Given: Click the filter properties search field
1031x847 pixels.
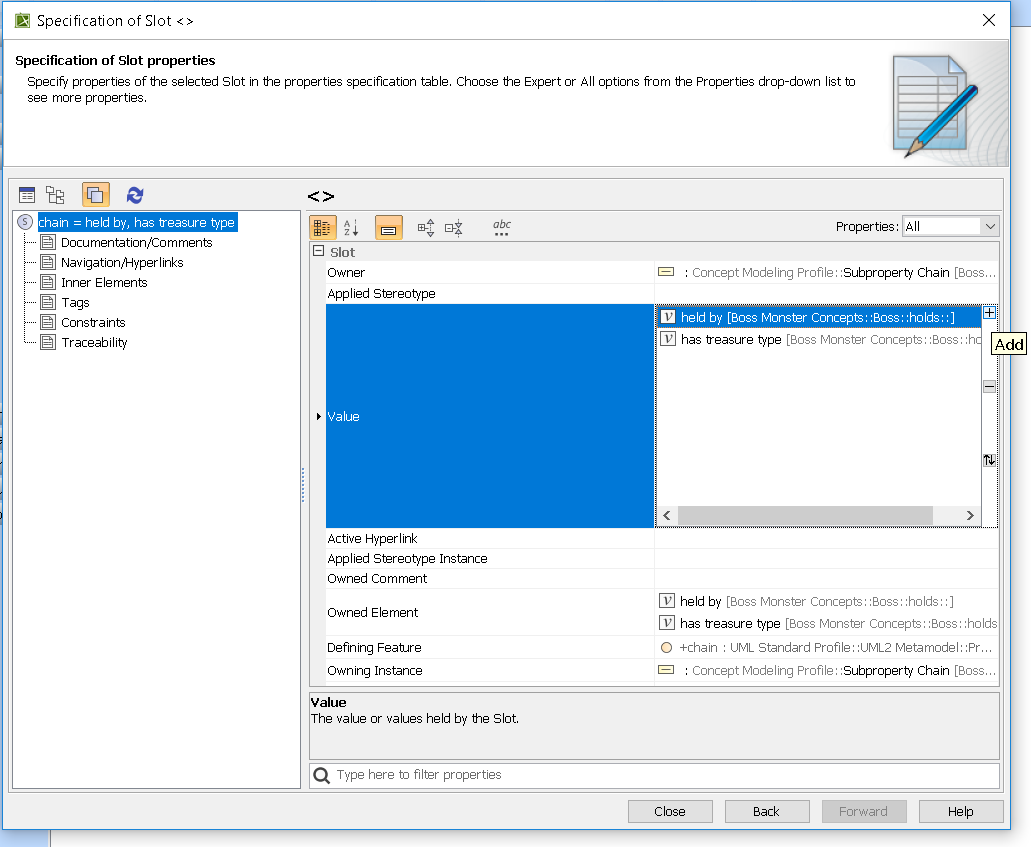Looking at the screenshot, I should coord(660,775).
